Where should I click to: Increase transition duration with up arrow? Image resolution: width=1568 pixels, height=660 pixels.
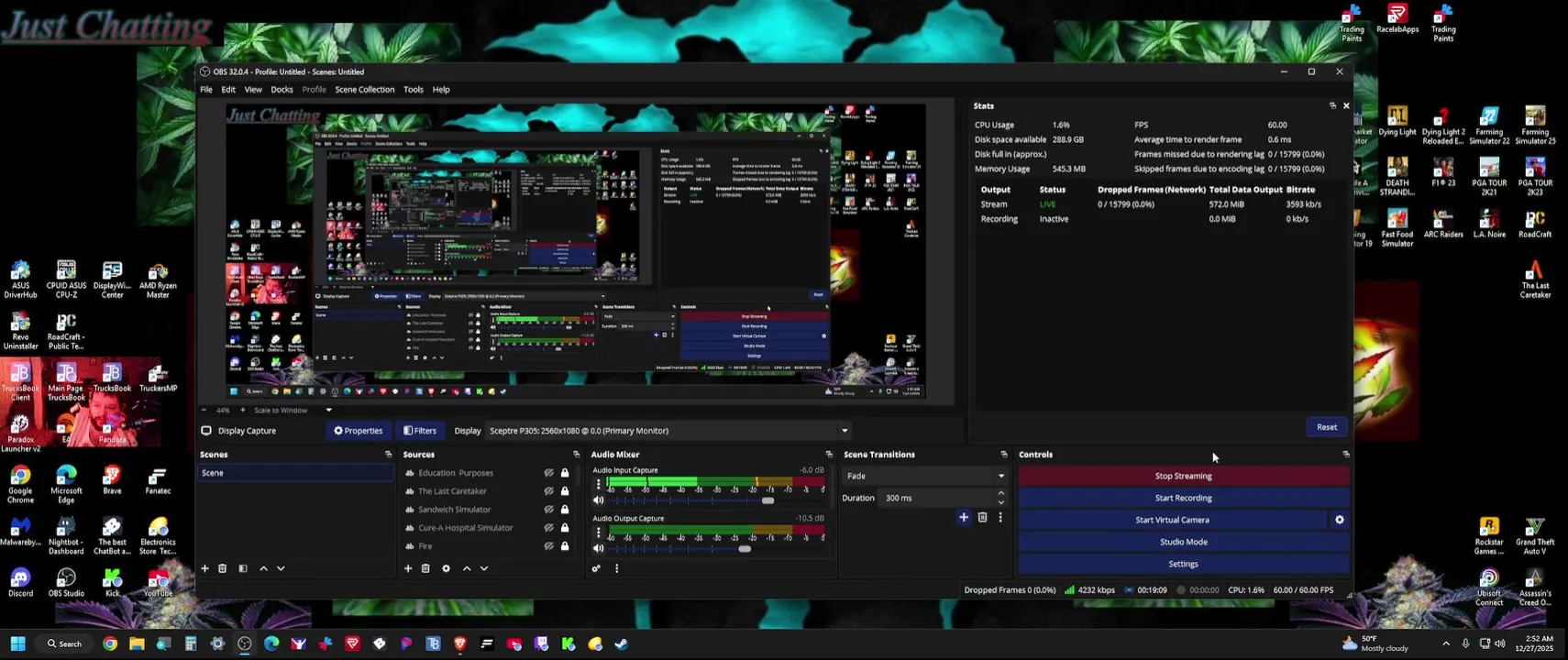[1000, 493]
